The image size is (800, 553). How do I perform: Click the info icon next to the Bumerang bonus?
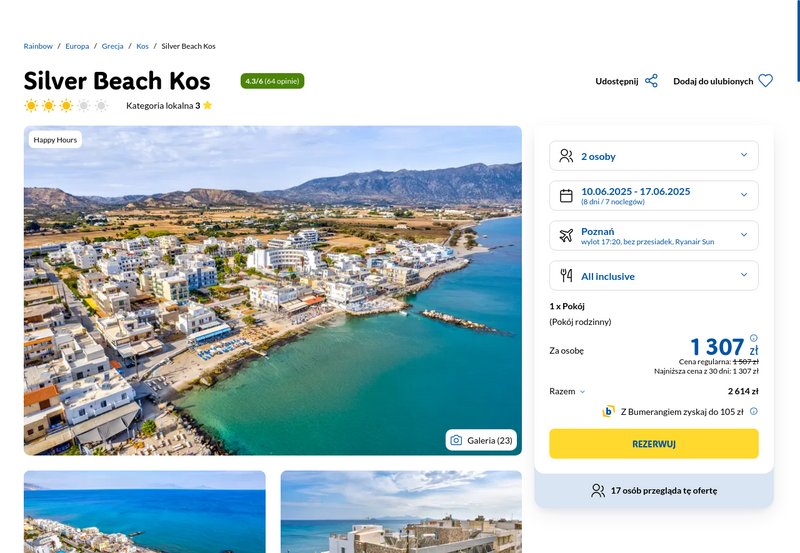(x=754, y=411)
